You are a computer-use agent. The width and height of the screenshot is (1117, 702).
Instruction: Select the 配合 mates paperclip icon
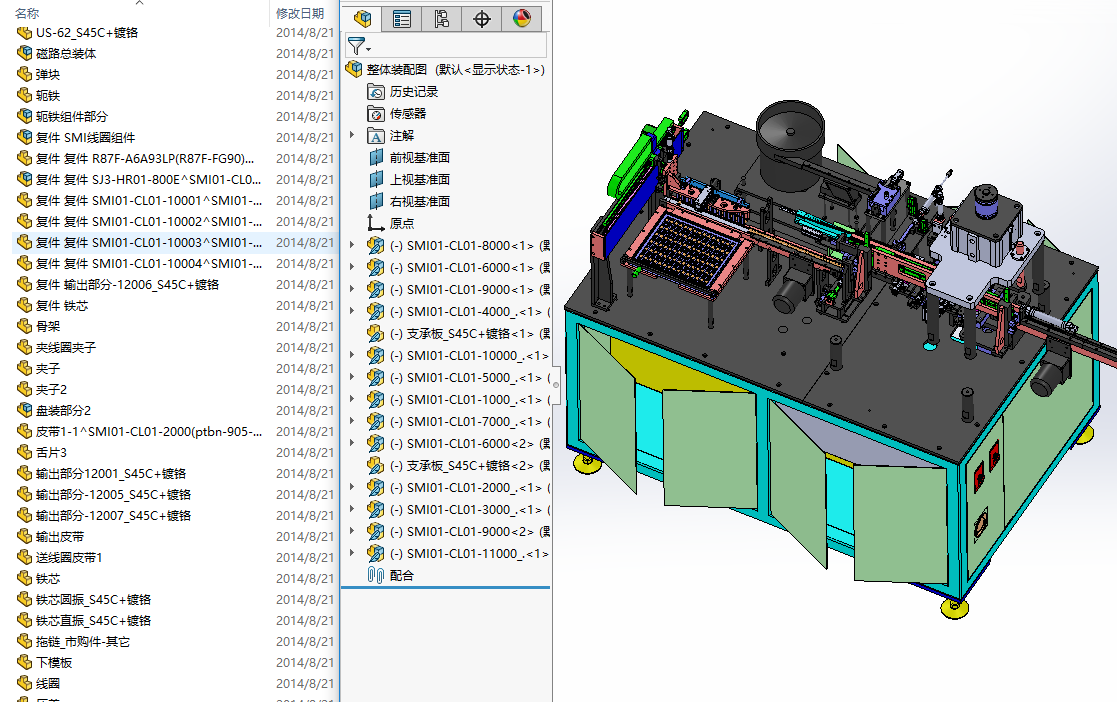pos(376,575)
